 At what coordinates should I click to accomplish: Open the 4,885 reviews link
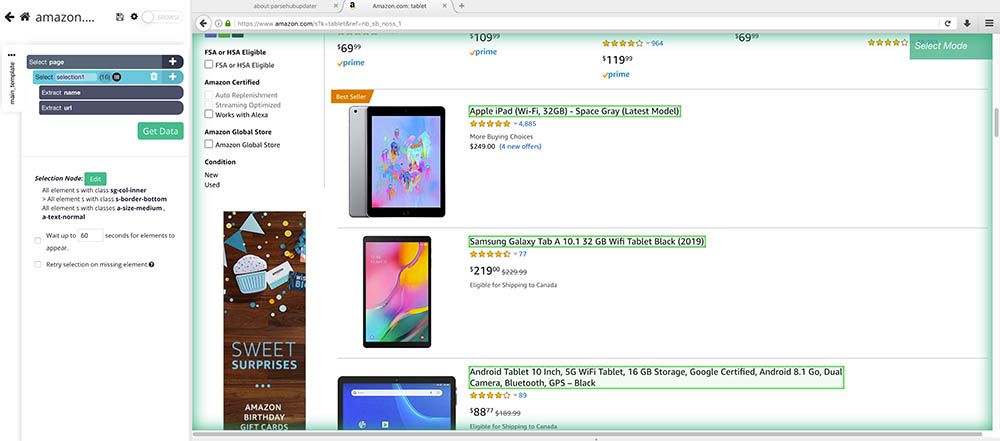click(x=527, y=124)
